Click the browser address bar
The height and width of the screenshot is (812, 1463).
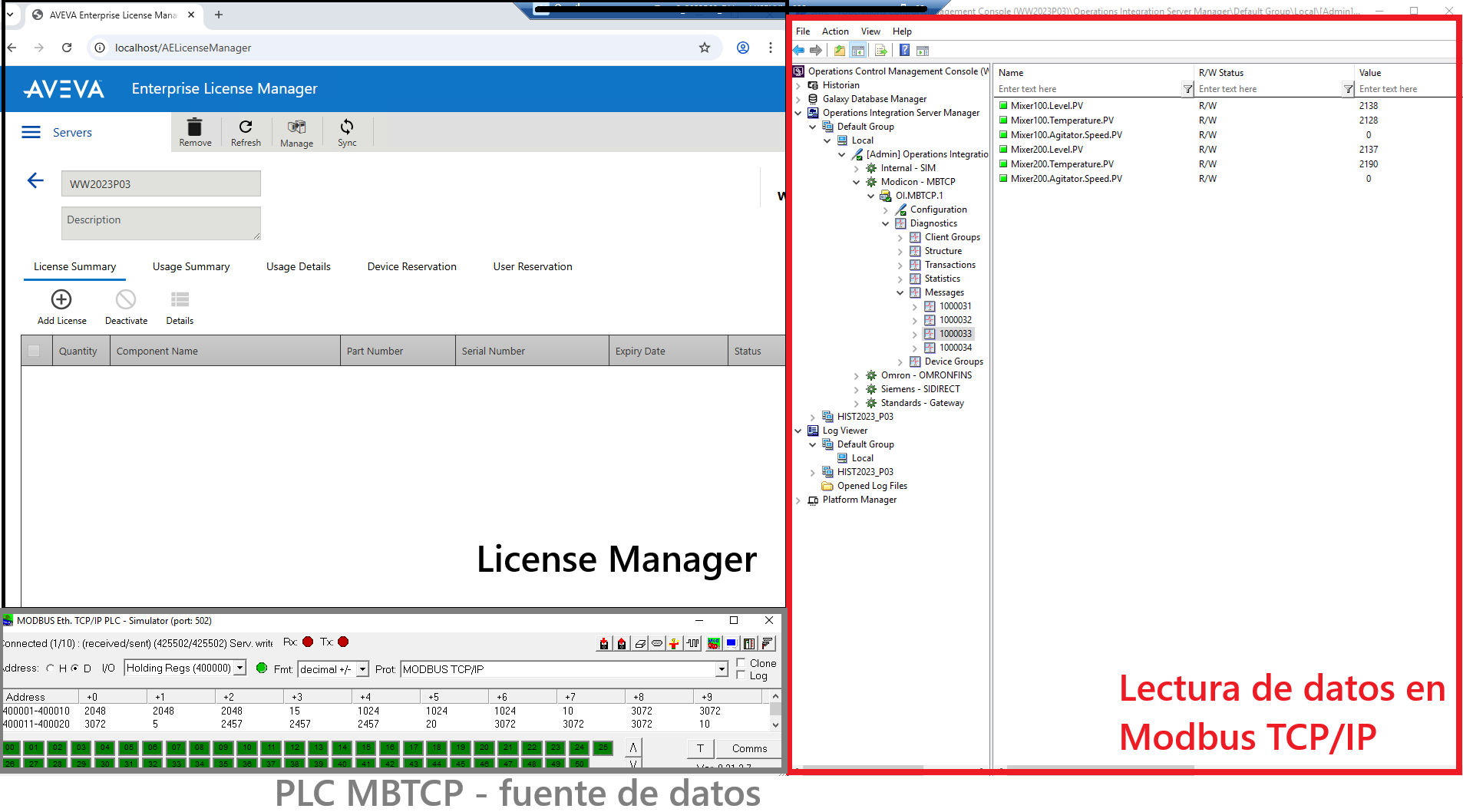(x=403, y=48)
